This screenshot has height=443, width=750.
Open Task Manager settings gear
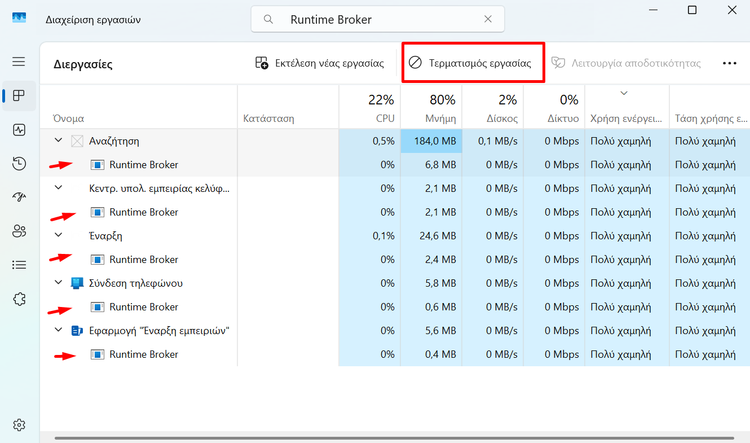click(x=19, y=425)
